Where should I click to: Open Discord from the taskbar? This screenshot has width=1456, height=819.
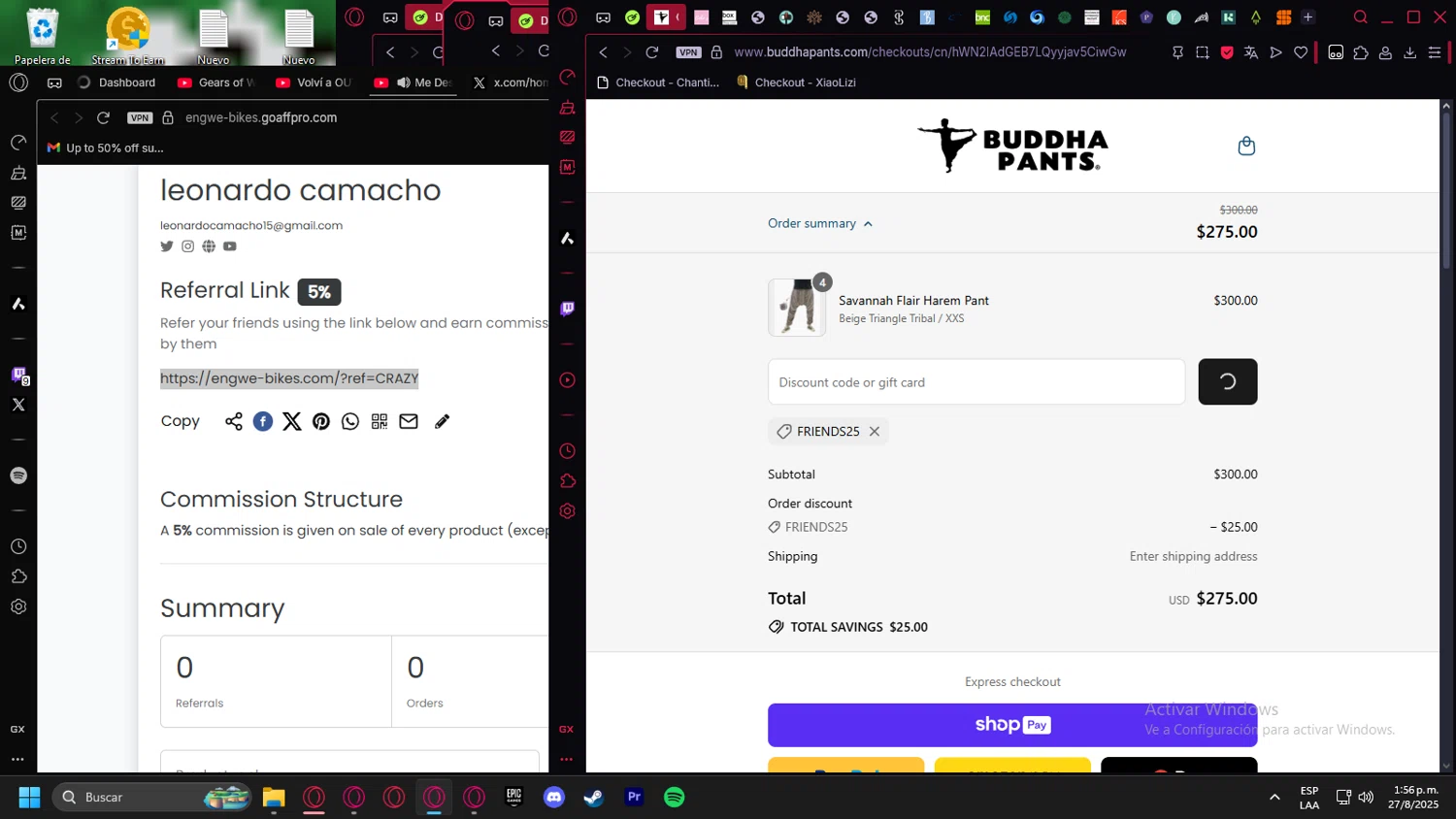click(554, 798)
